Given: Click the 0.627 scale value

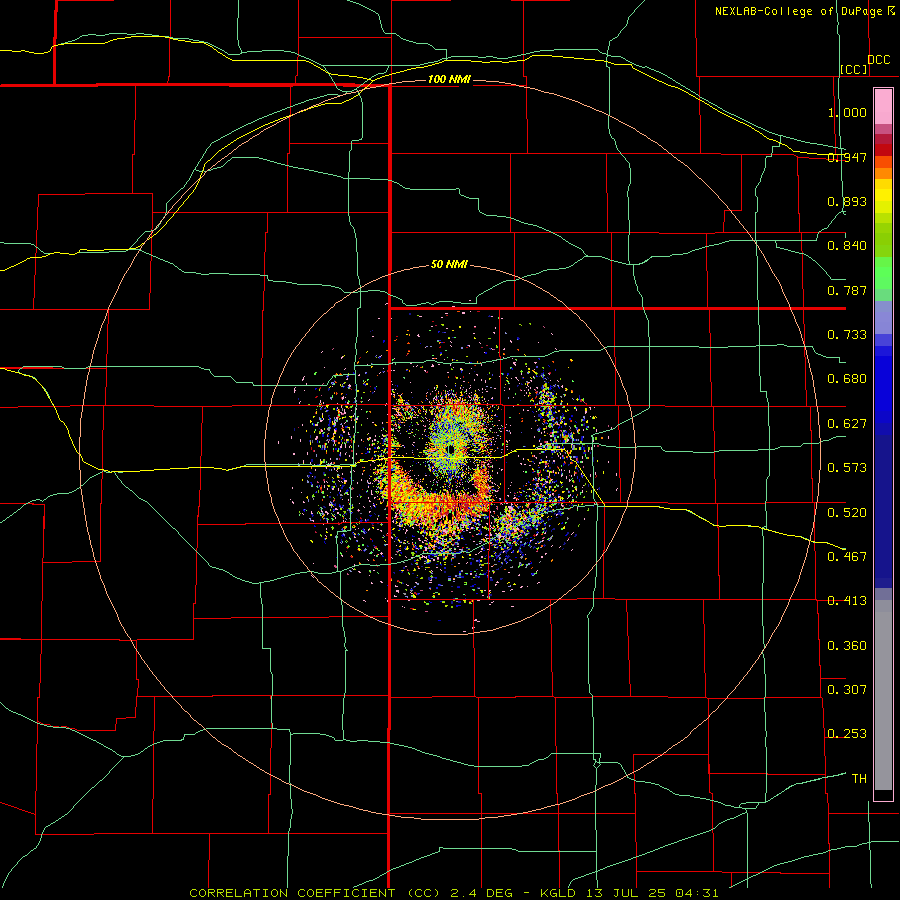Looking at the screenshot, I should 847,424.
